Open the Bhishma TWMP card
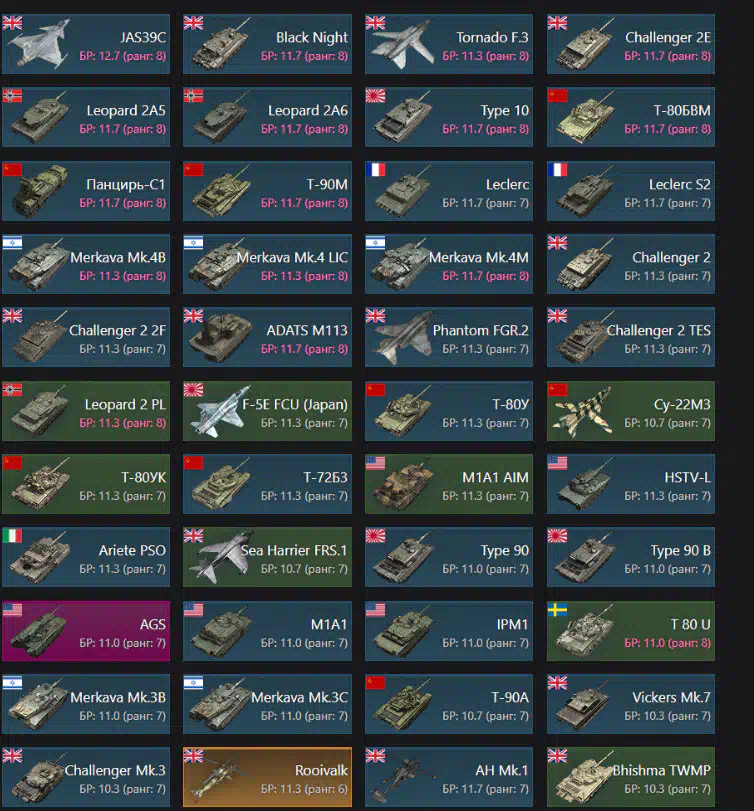The width and height of the screenshot is (754, 811). [x=631, y=777]
